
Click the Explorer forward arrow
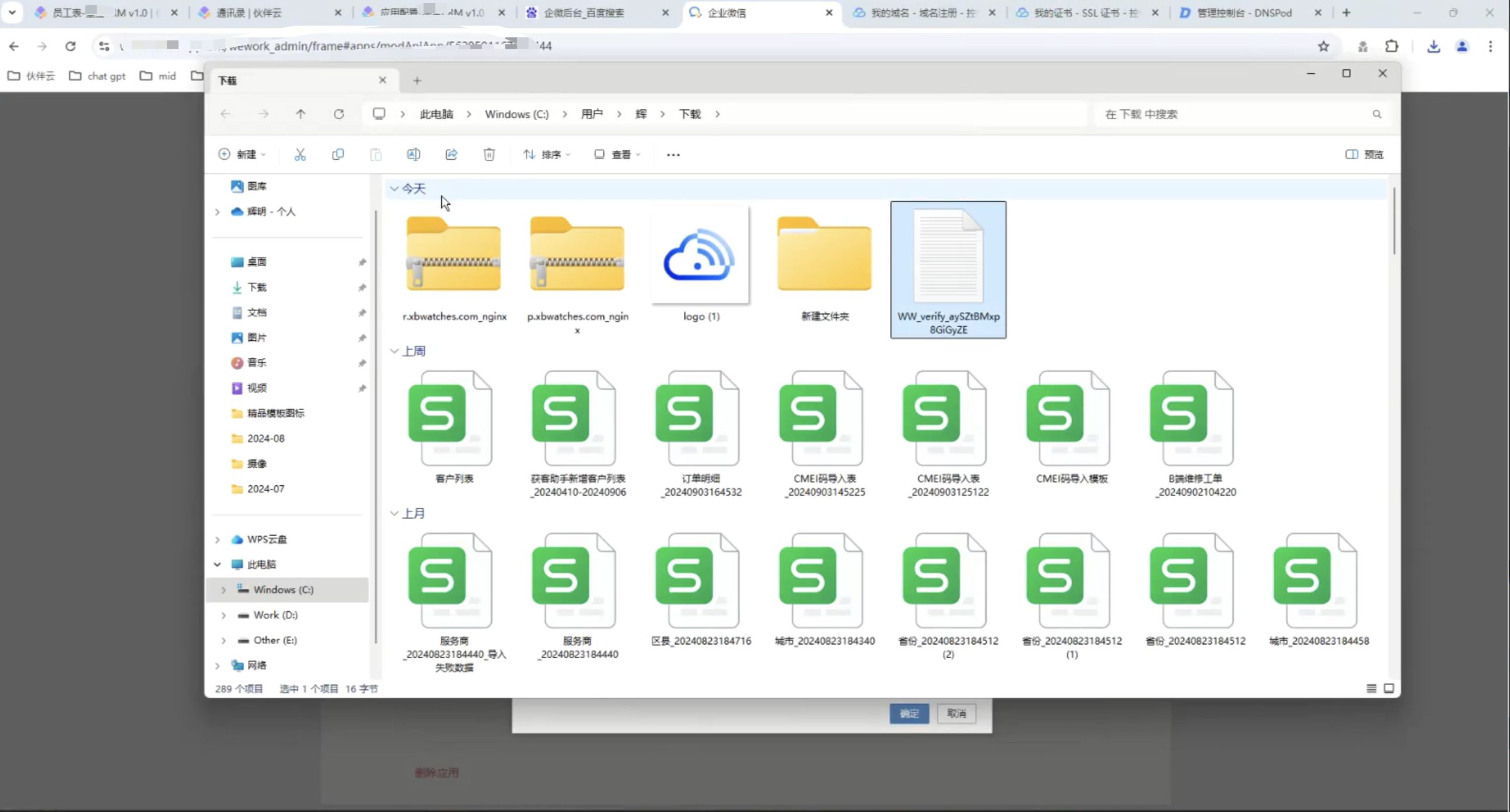(263, 114)
